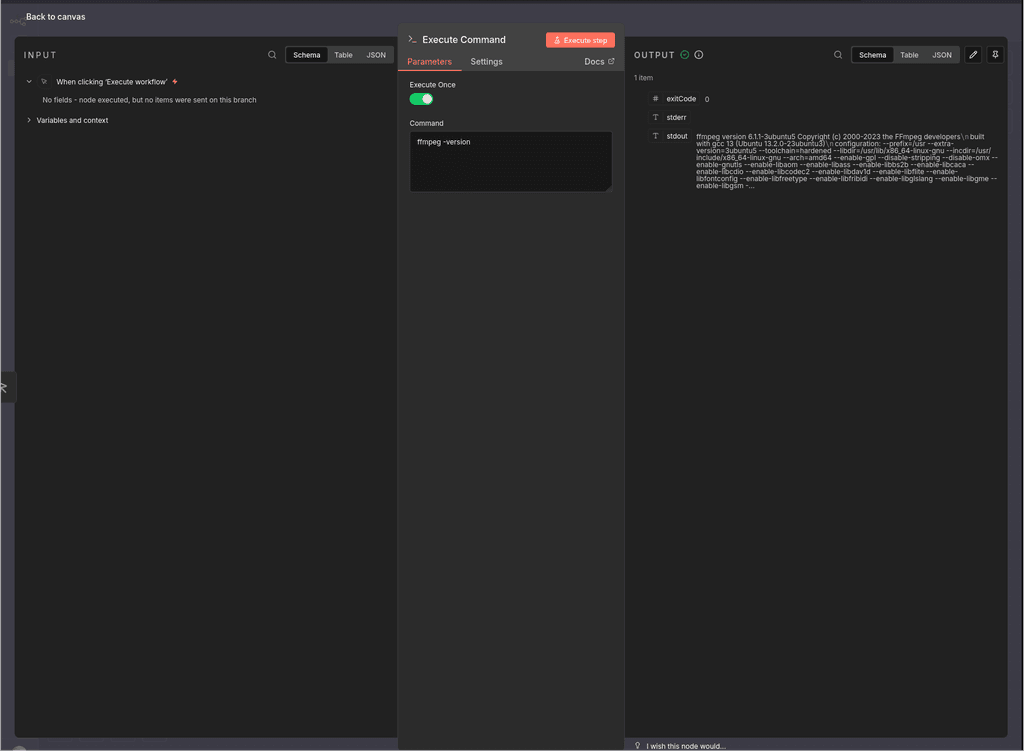Click the trigger cursor icon beside 'When clicking Execute workflow'
This screenshot has height=751, width=1024.
43,81
